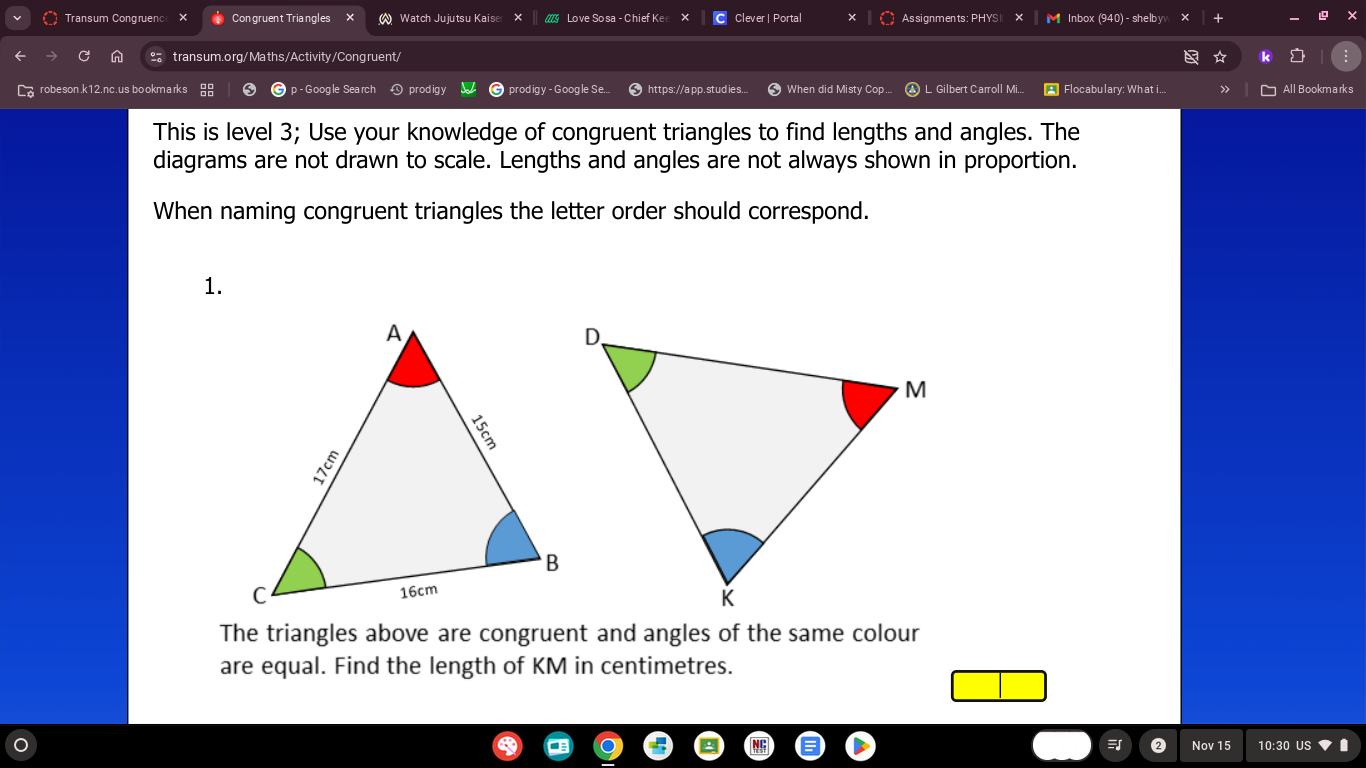This screenshot has width=1366, height=768.
Task: Open Google Play Store from the shelf
Action: [860, 746]
